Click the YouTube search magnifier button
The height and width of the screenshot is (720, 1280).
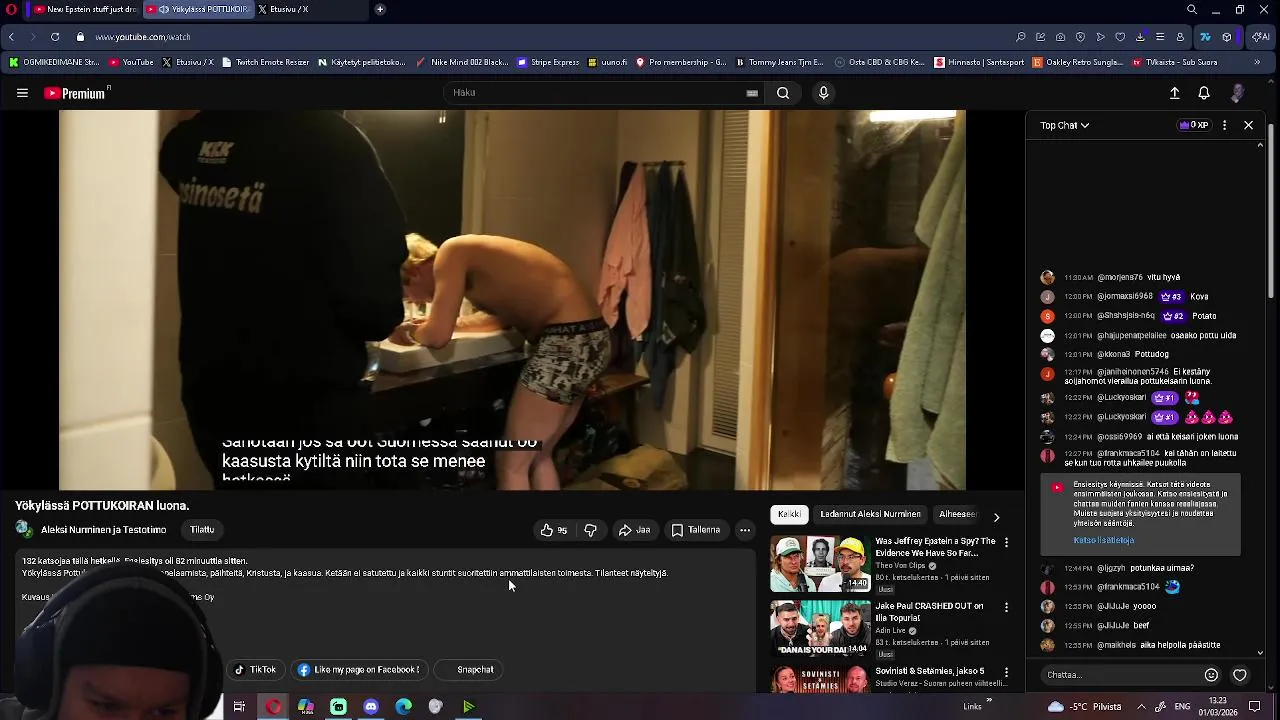pyautogui.click(x=783, y=93)
